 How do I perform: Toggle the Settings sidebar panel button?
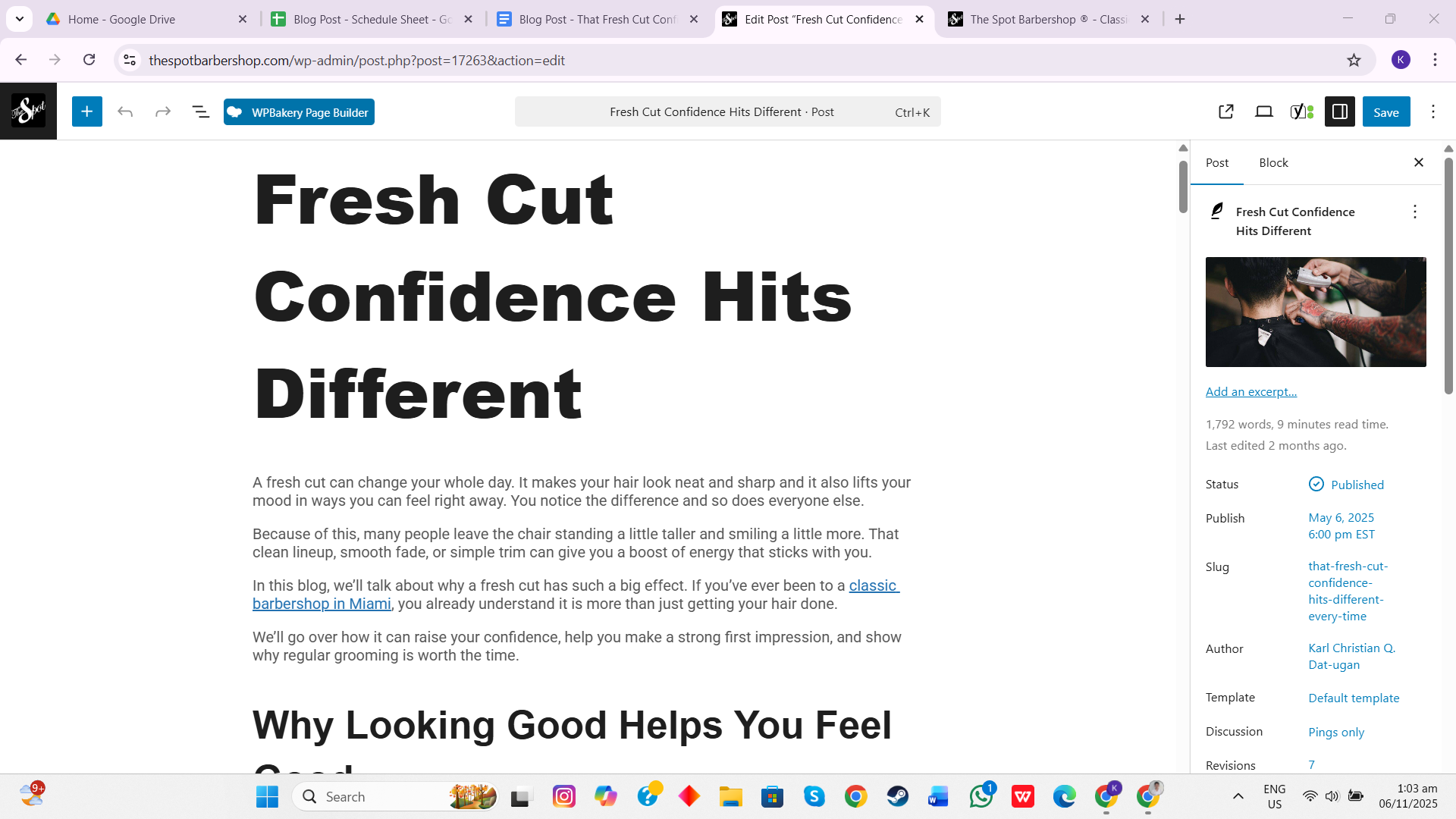click(x=1340, y=112)
